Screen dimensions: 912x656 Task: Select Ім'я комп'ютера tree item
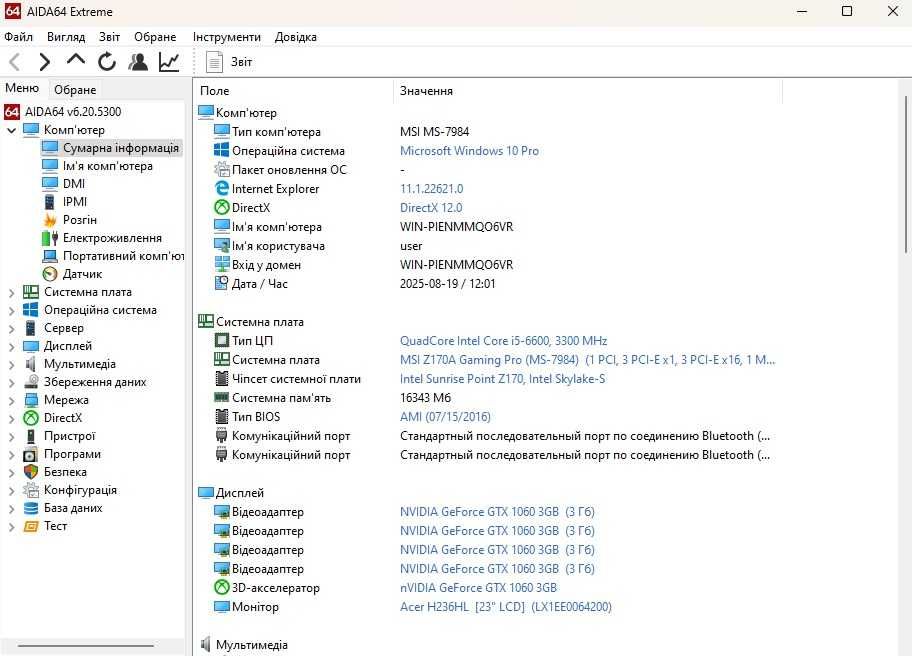(97, 166)
